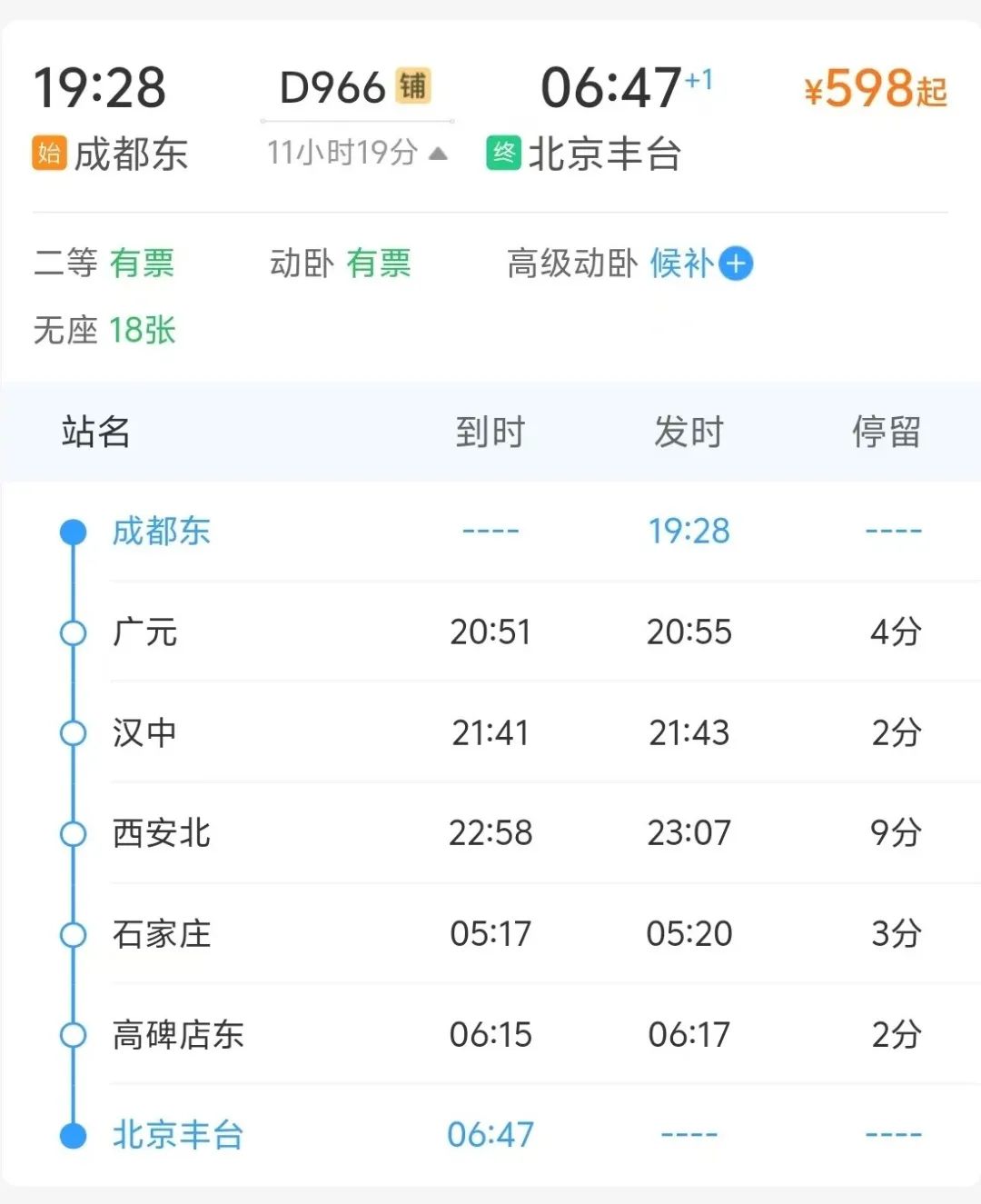This screenshot has height=1204, width=981.
Task: Click the 停留 column header
Action: [x=886, y=432]
